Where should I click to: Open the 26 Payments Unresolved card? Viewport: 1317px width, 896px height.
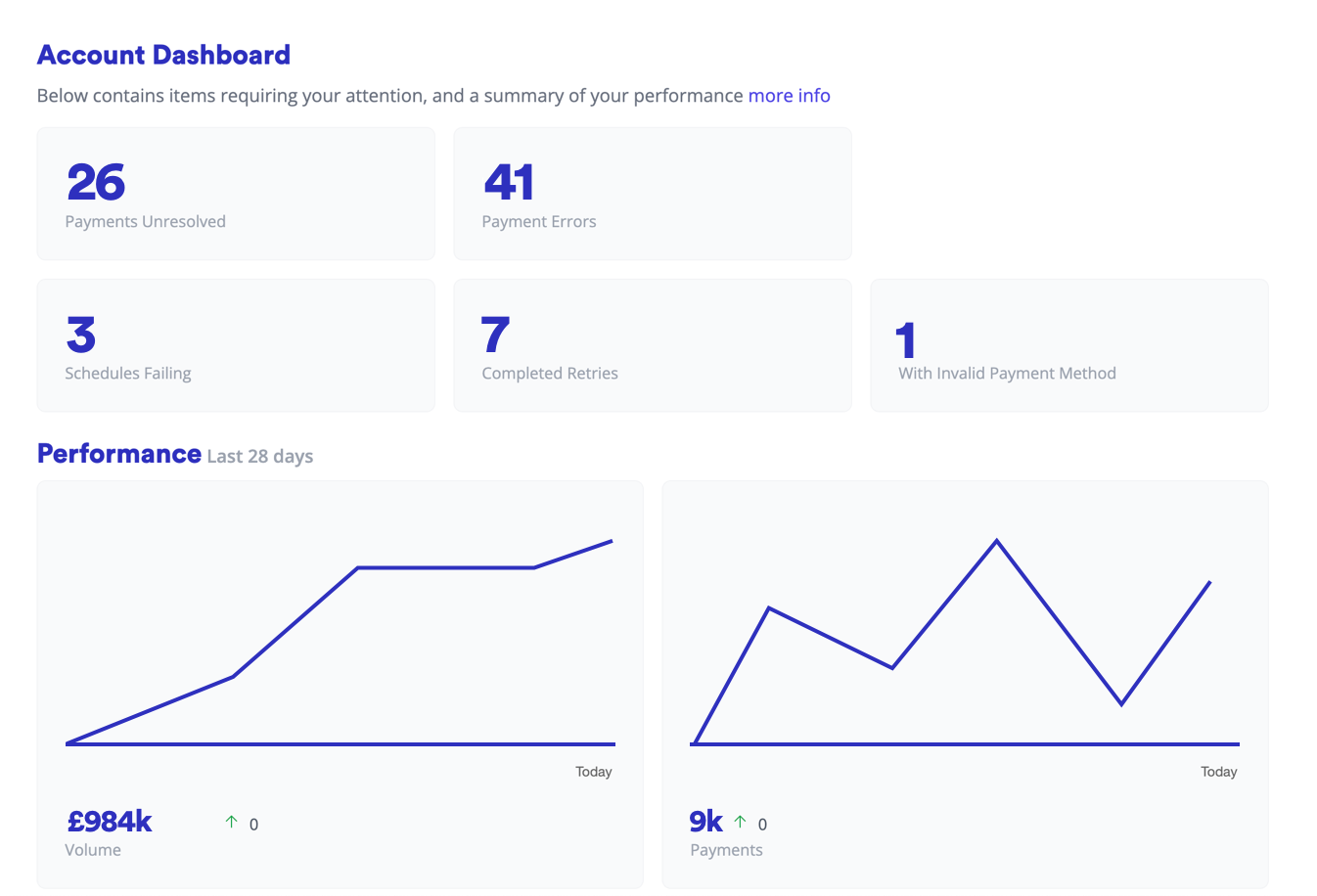point(235,194)
